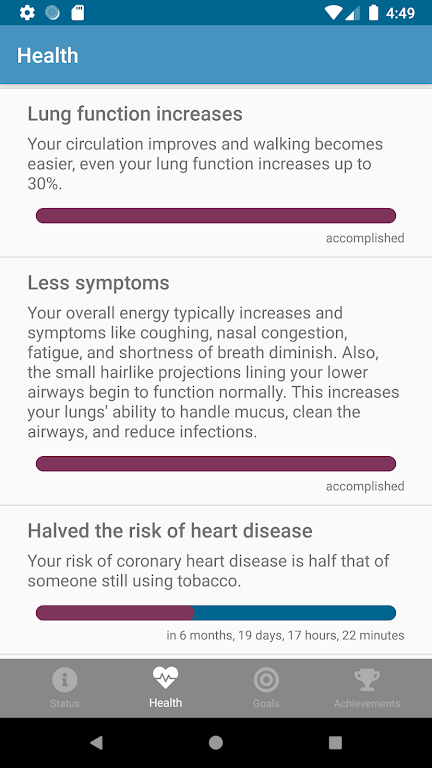
Task: Tap the battery icon in status bar
Action: point(373,13)
